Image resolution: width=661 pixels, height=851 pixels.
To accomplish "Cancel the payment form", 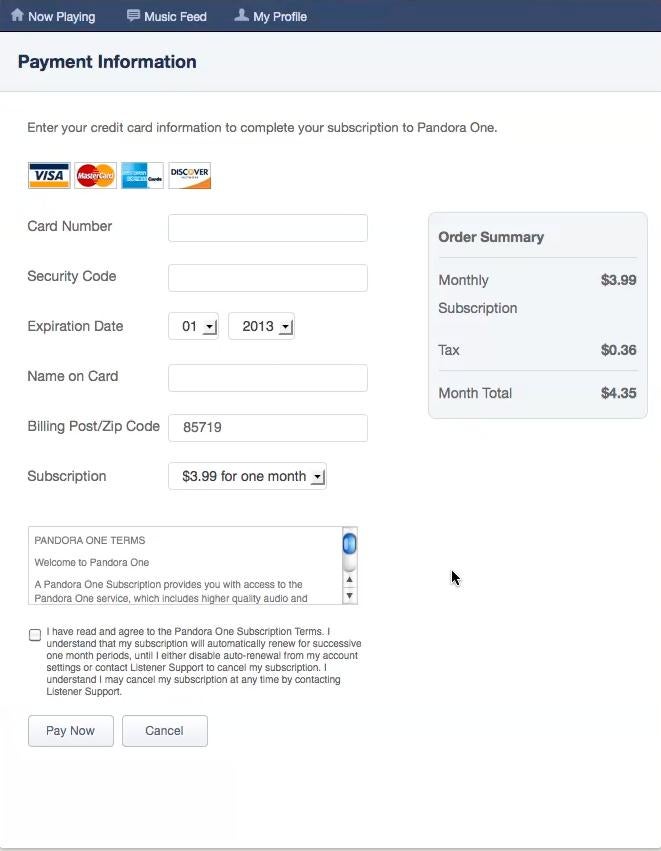I will coord(164,731).
